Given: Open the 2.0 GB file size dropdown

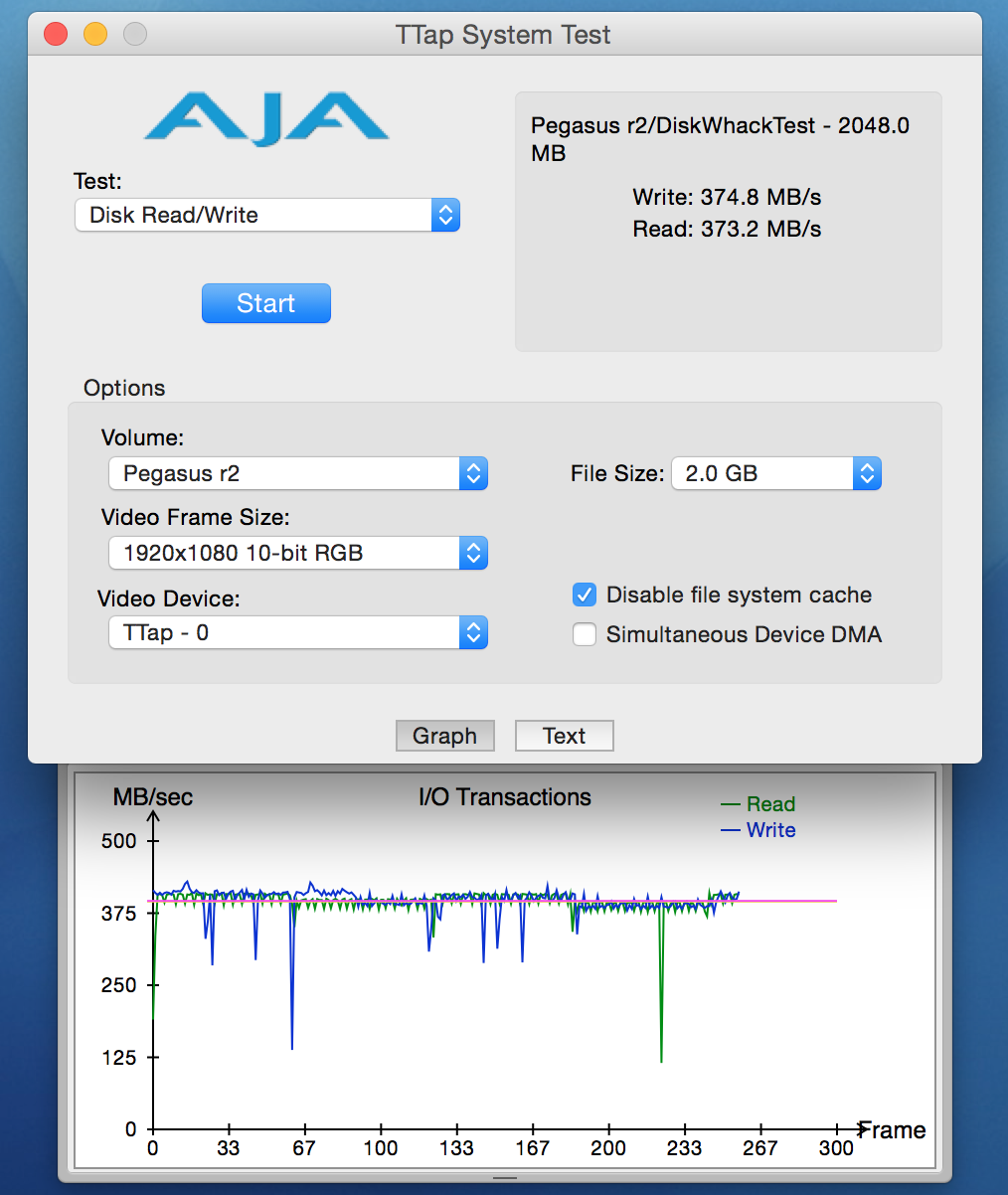Looking at the screenshot, I should (765, 474).
